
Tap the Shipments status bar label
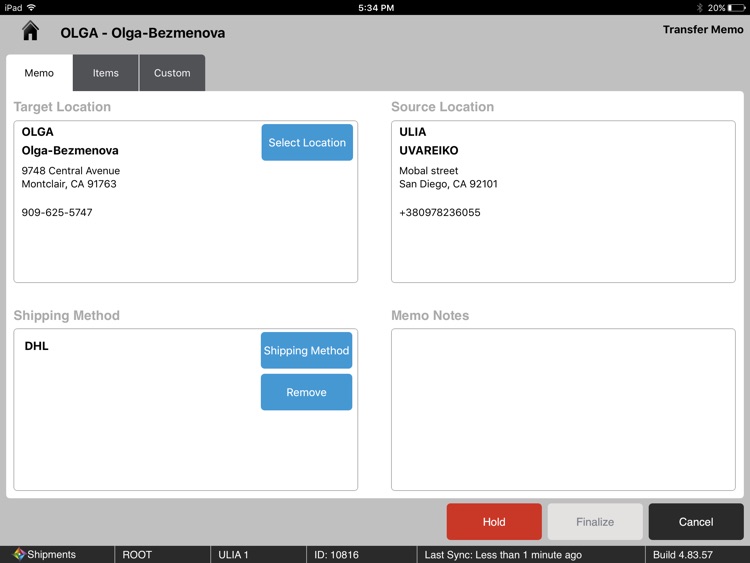coord(52,554)
